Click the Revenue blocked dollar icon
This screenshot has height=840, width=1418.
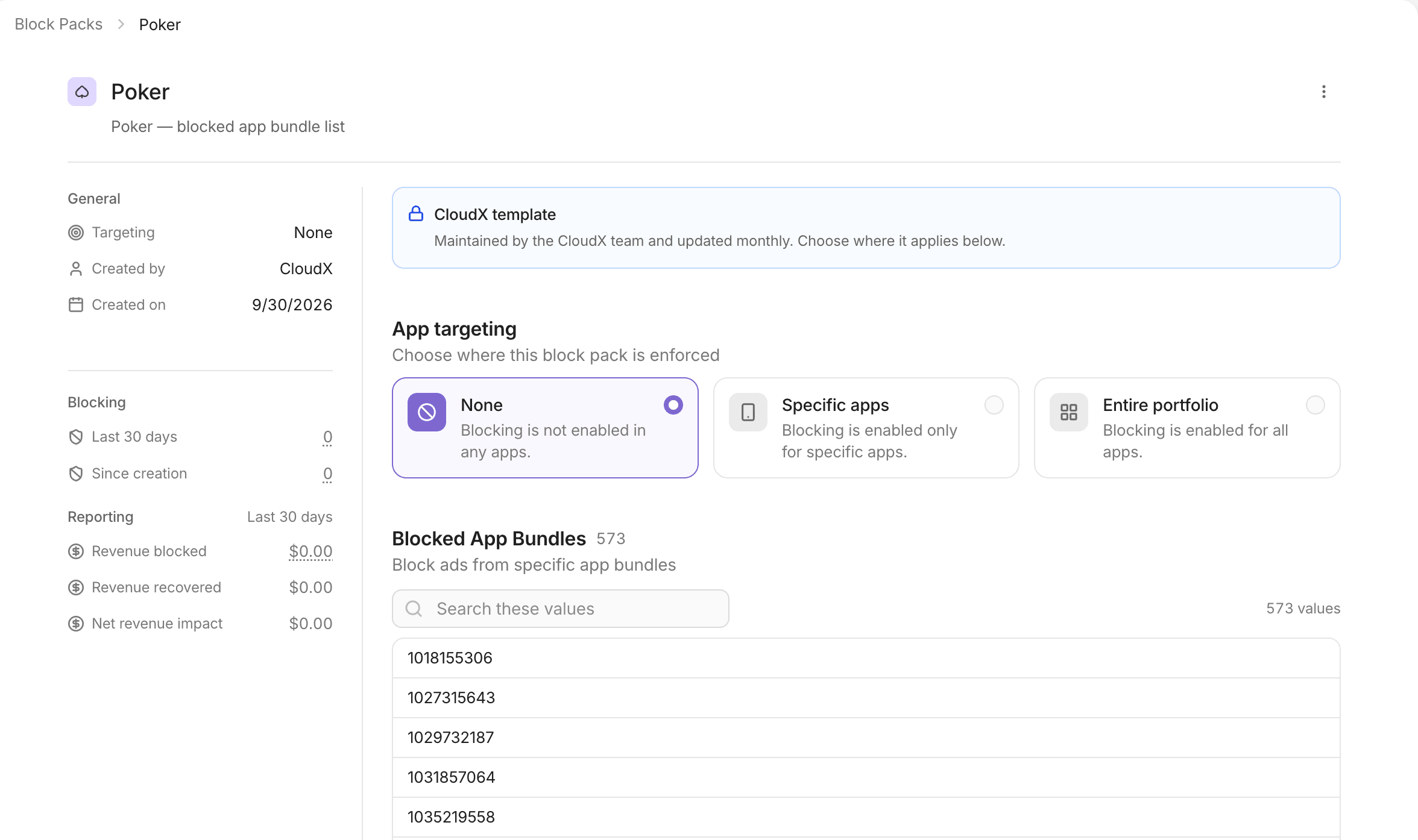click(76, 551)
